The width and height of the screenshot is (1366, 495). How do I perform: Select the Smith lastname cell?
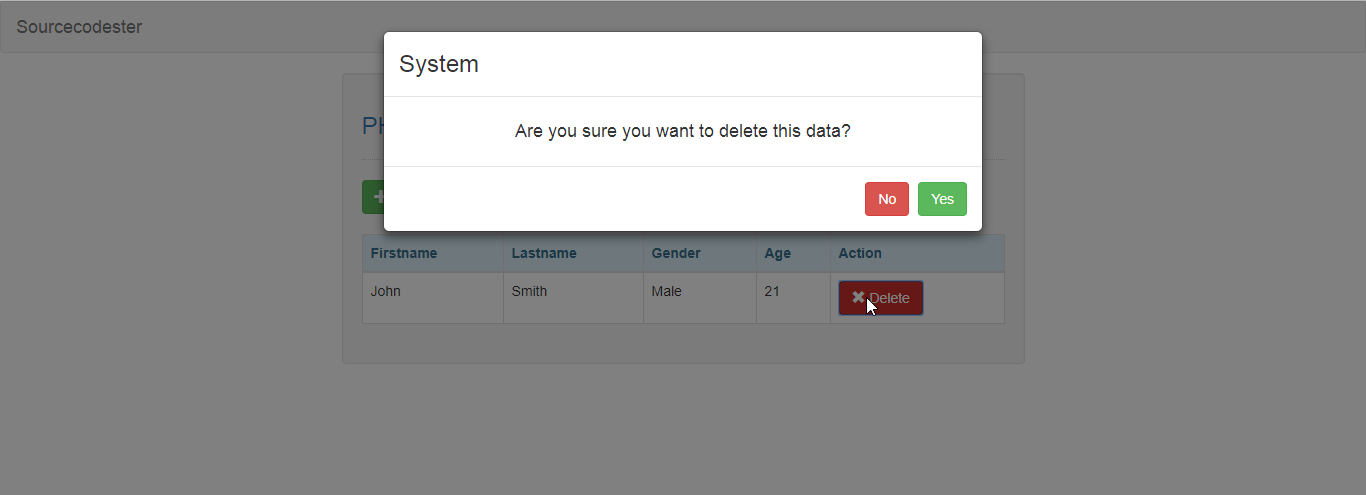point(529,292)
